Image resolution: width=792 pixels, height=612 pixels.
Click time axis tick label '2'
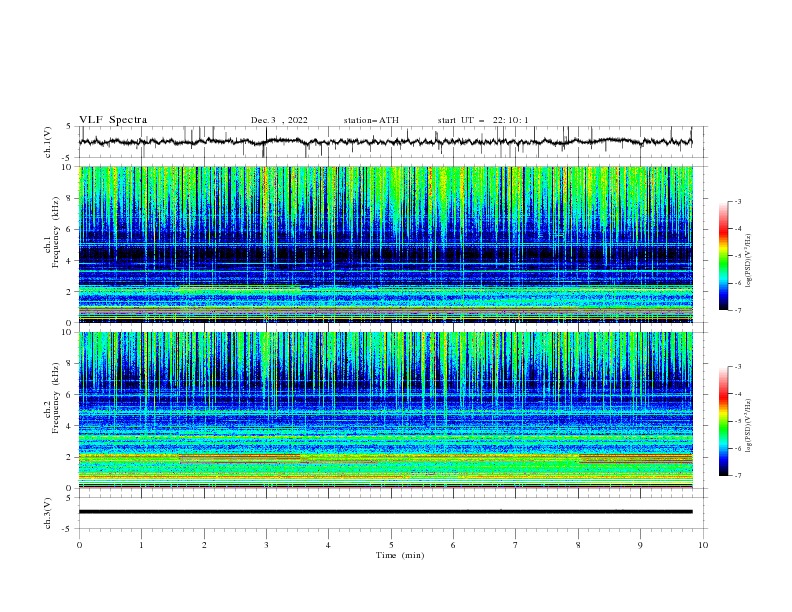coord(204,545)
